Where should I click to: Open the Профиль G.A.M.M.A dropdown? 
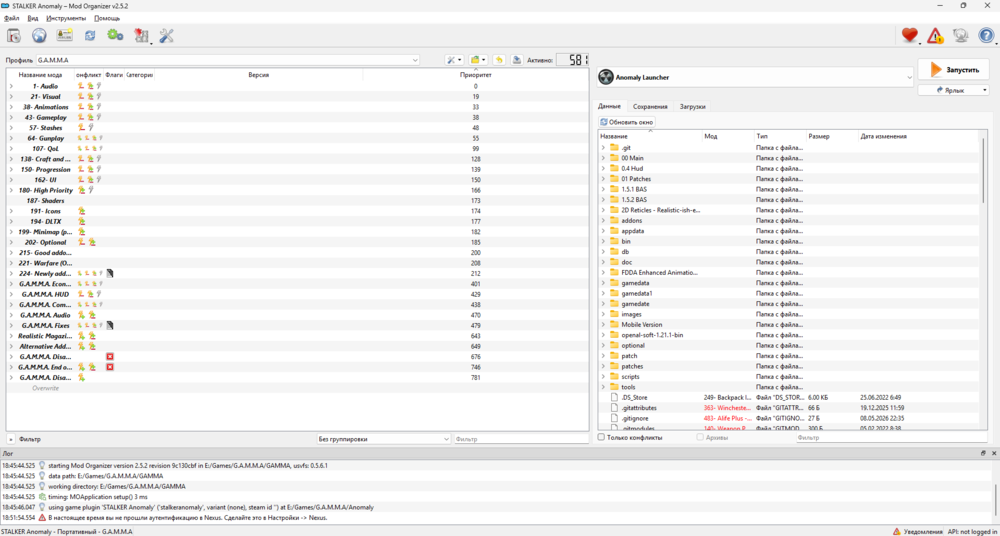(x=228, y=60)
